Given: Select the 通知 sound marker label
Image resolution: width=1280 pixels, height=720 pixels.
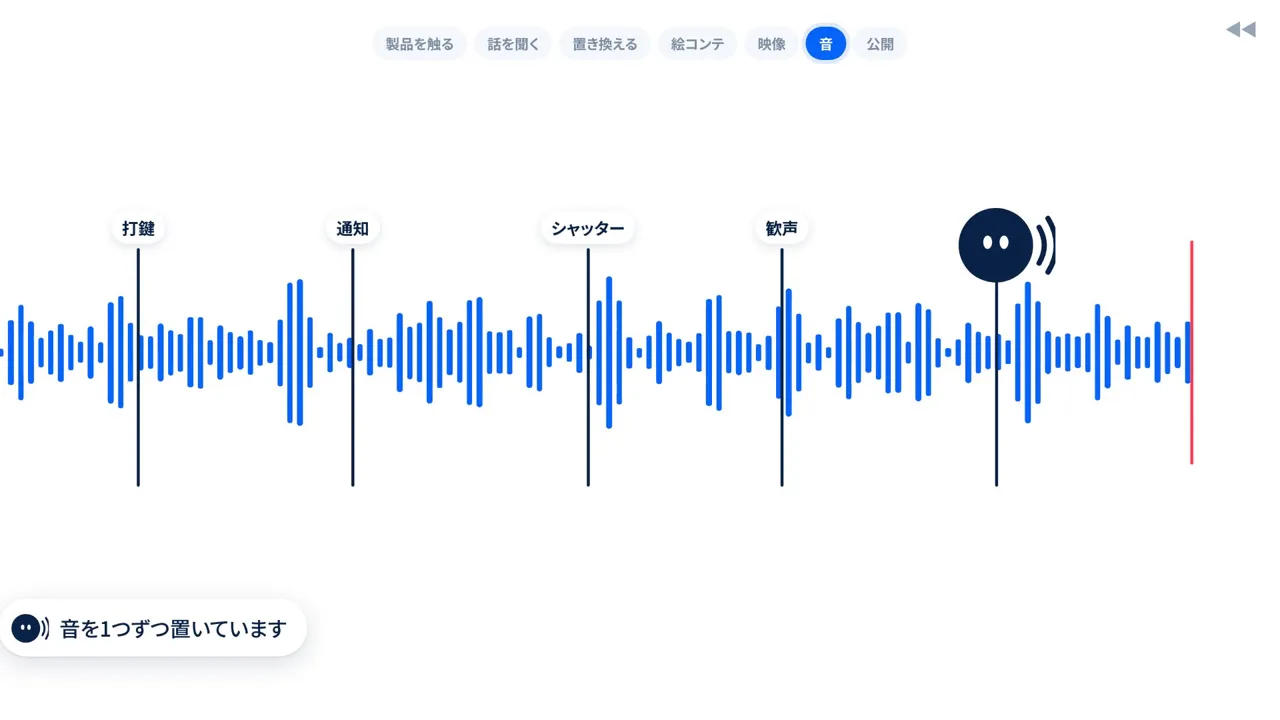Looking at the screenshot, I should 352,228.
